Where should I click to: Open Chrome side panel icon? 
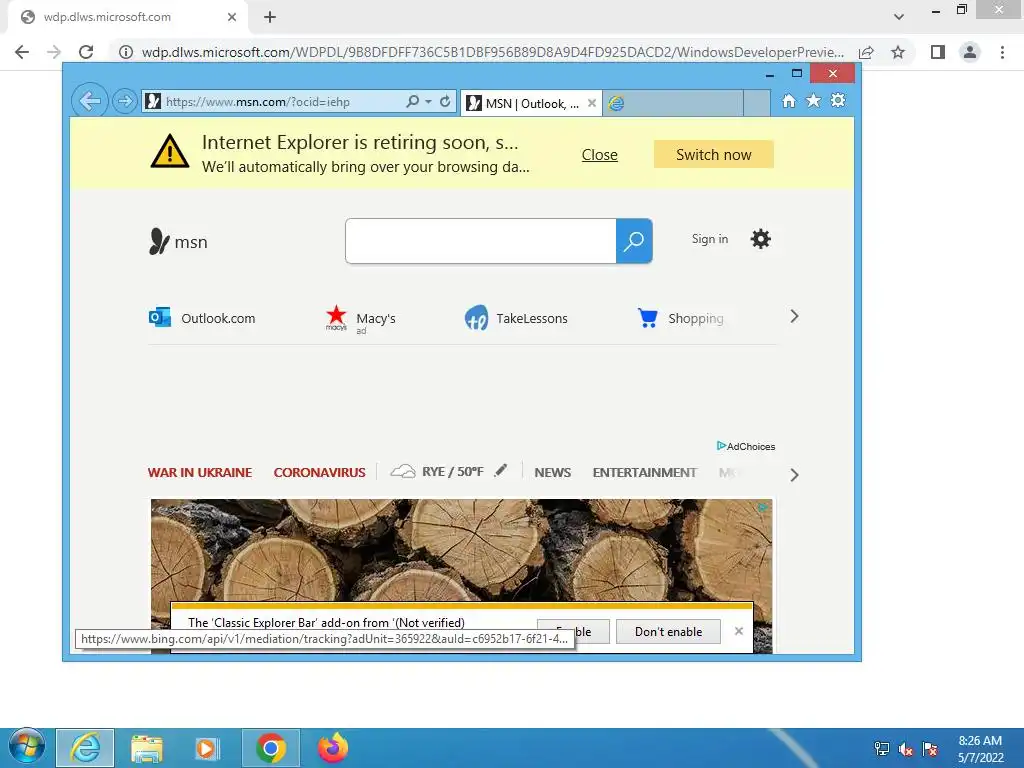(938, 52)
